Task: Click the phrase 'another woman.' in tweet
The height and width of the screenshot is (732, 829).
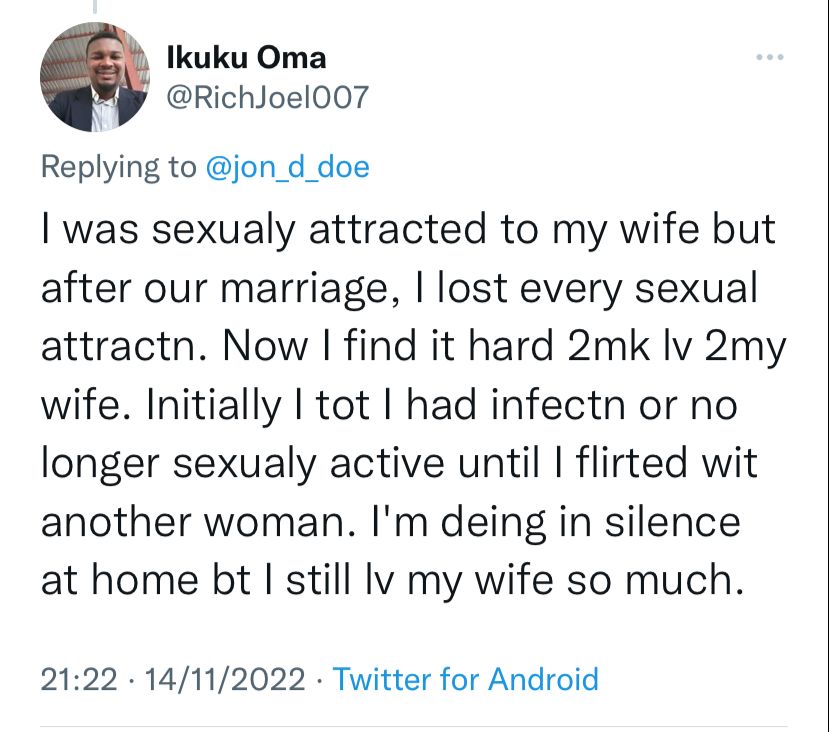Action: [199, 522]
